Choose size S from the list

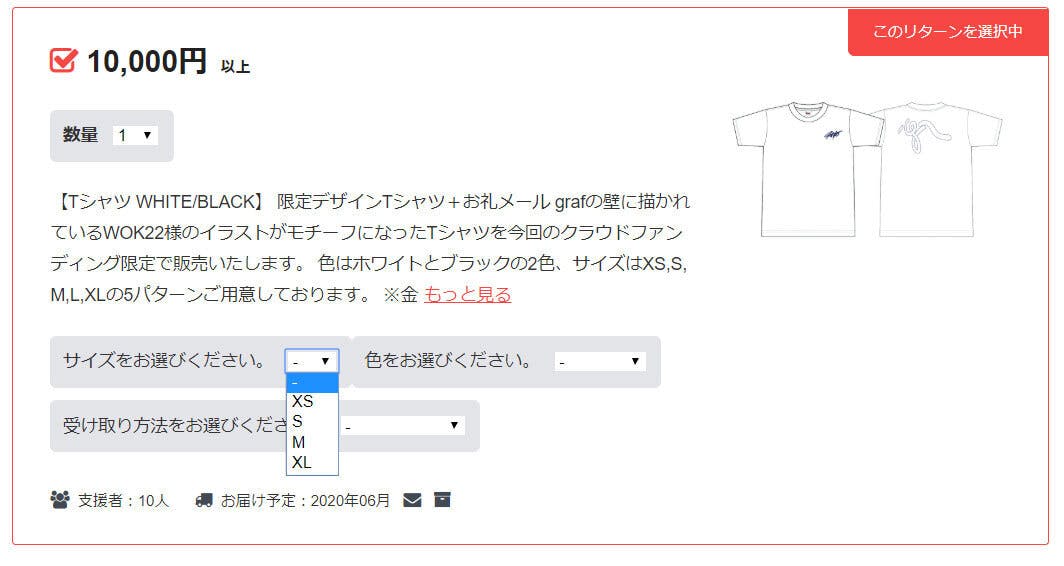298,421
